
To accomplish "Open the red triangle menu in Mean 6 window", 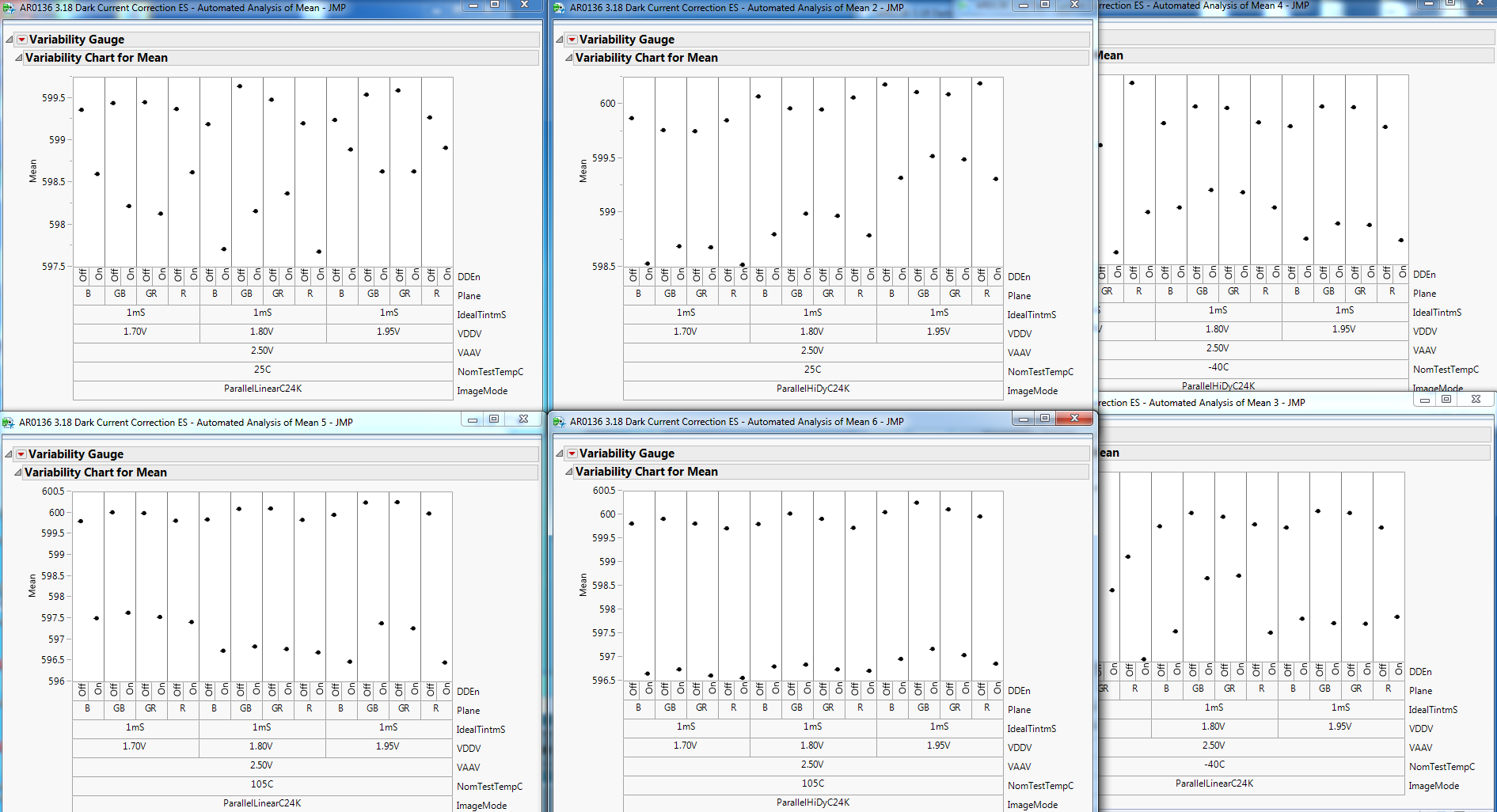I will (x=572, y=453).
